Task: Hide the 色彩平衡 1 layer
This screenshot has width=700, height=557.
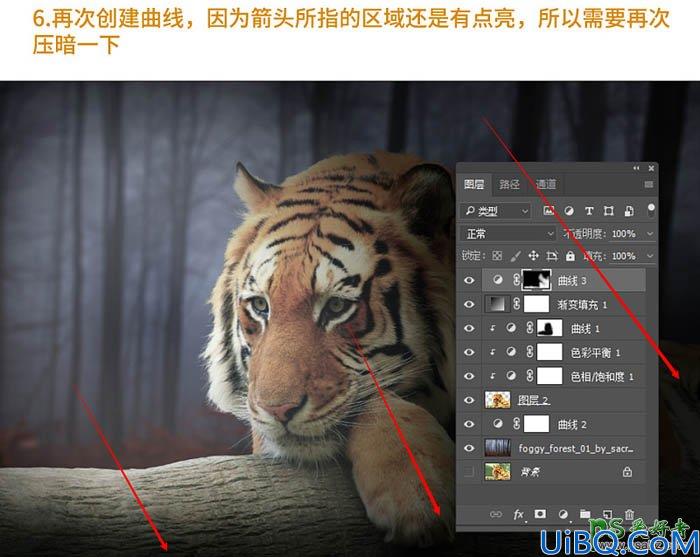Action: click(469, 353)
